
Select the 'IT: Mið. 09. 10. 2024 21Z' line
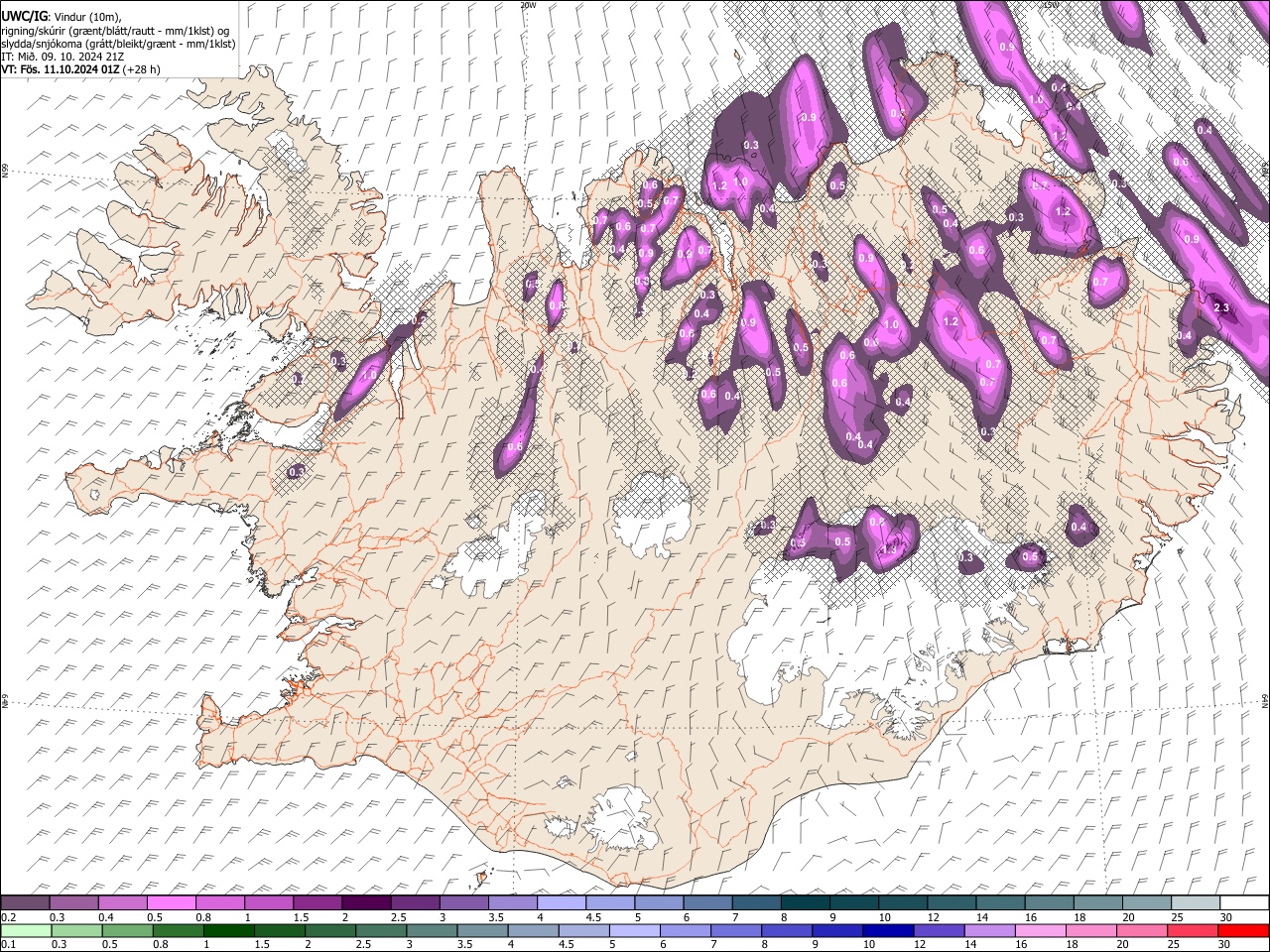click(63, 57)
